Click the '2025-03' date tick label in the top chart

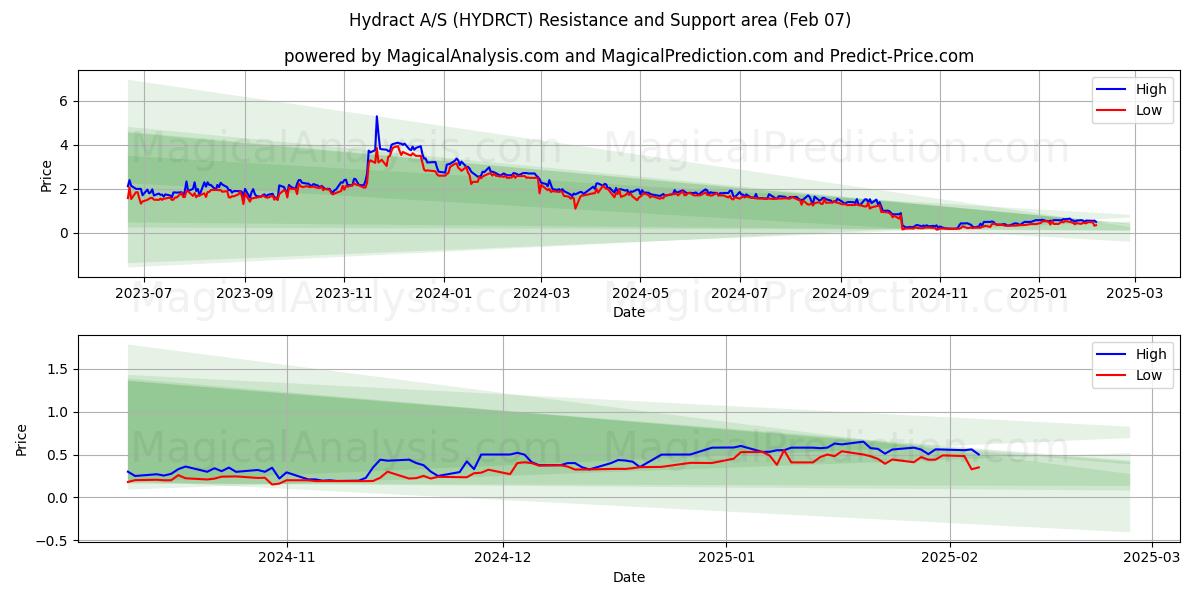(1134, 295)
